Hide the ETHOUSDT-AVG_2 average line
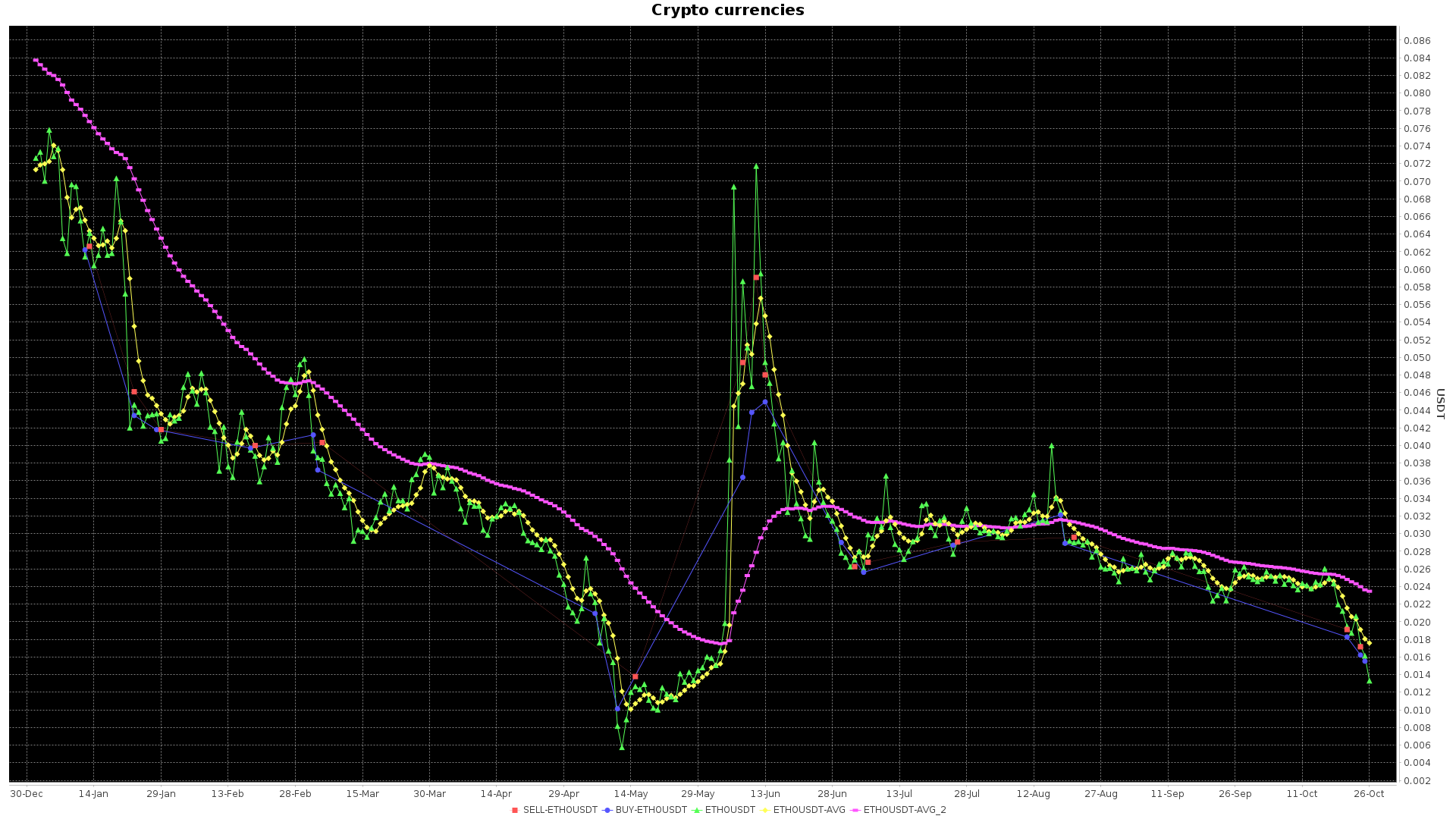This screenshot has width=1456, height=819. click(x=904, y=810)
